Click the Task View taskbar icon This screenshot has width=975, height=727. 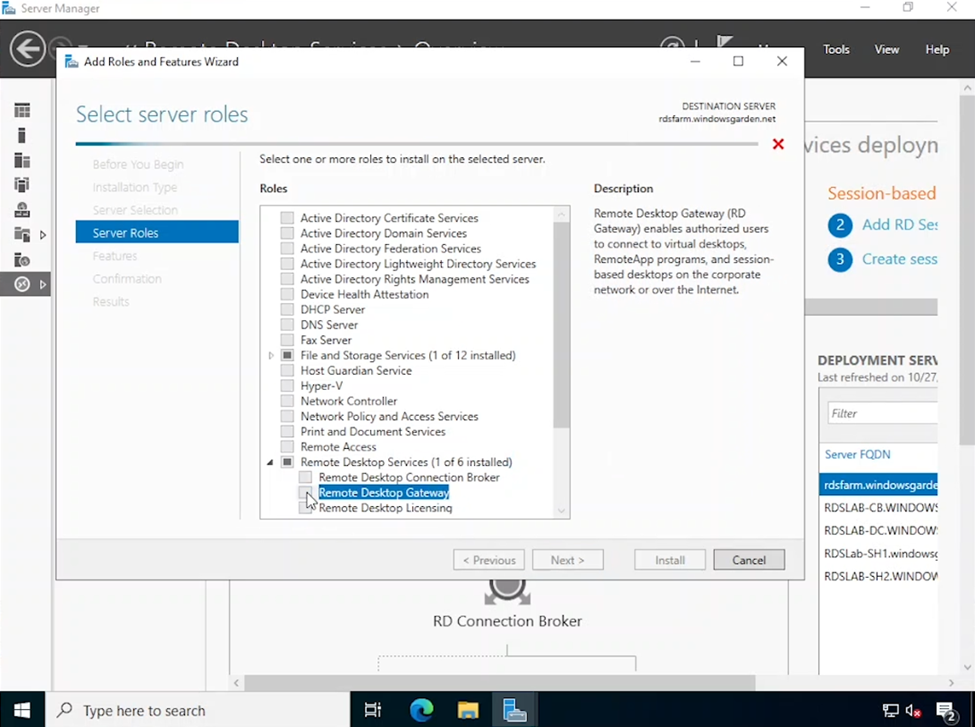(373, 710)
